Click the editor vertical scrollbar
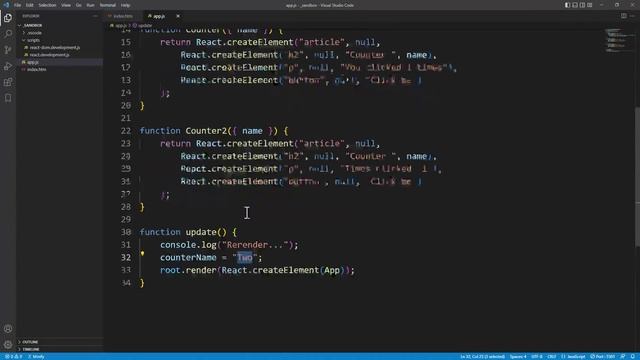Screen dimensions: 640x360 click(x=637, y=177)
